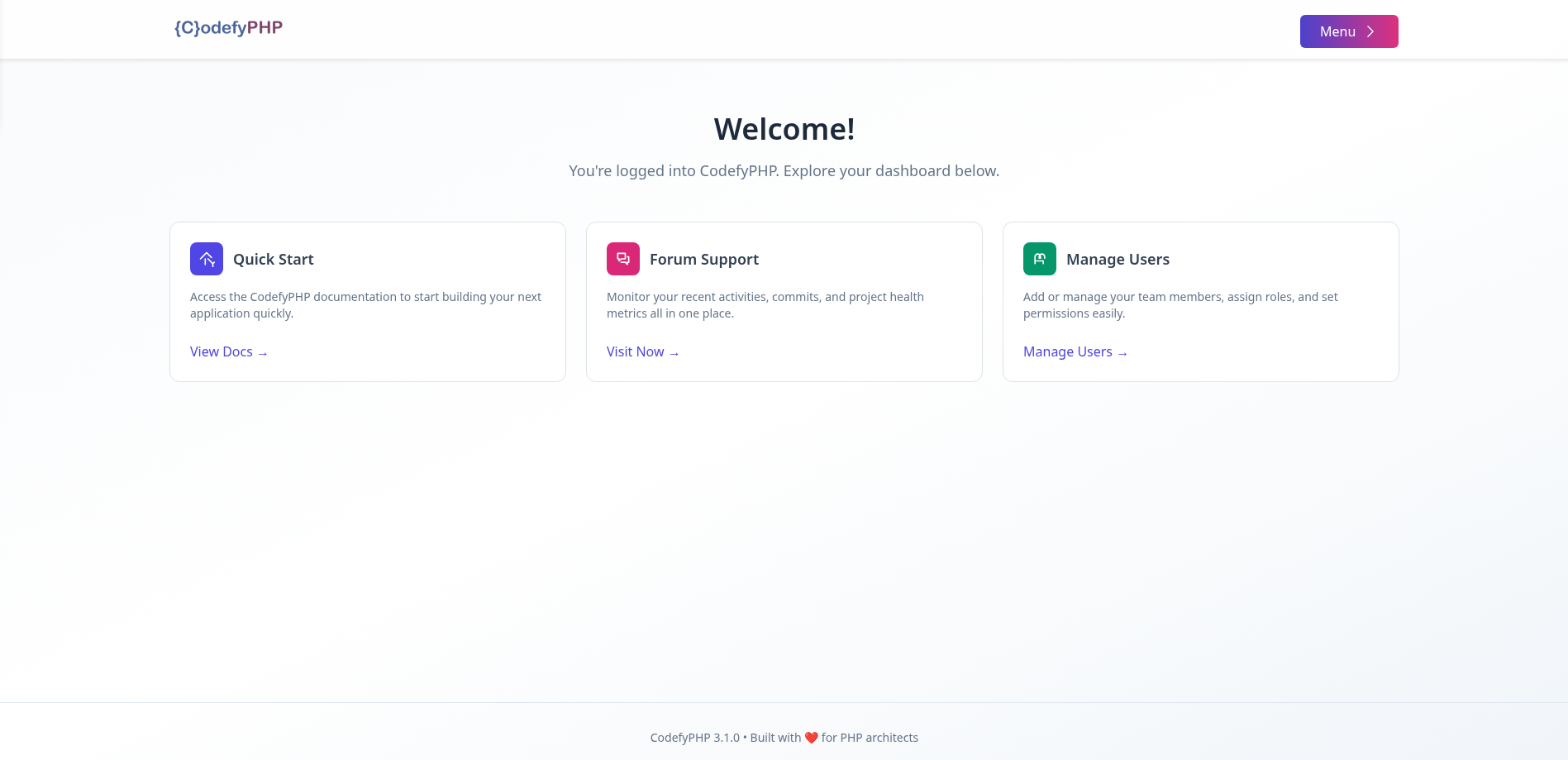Click the arrow after Visit Now
1568x760 pixels.
click(674, 353)
